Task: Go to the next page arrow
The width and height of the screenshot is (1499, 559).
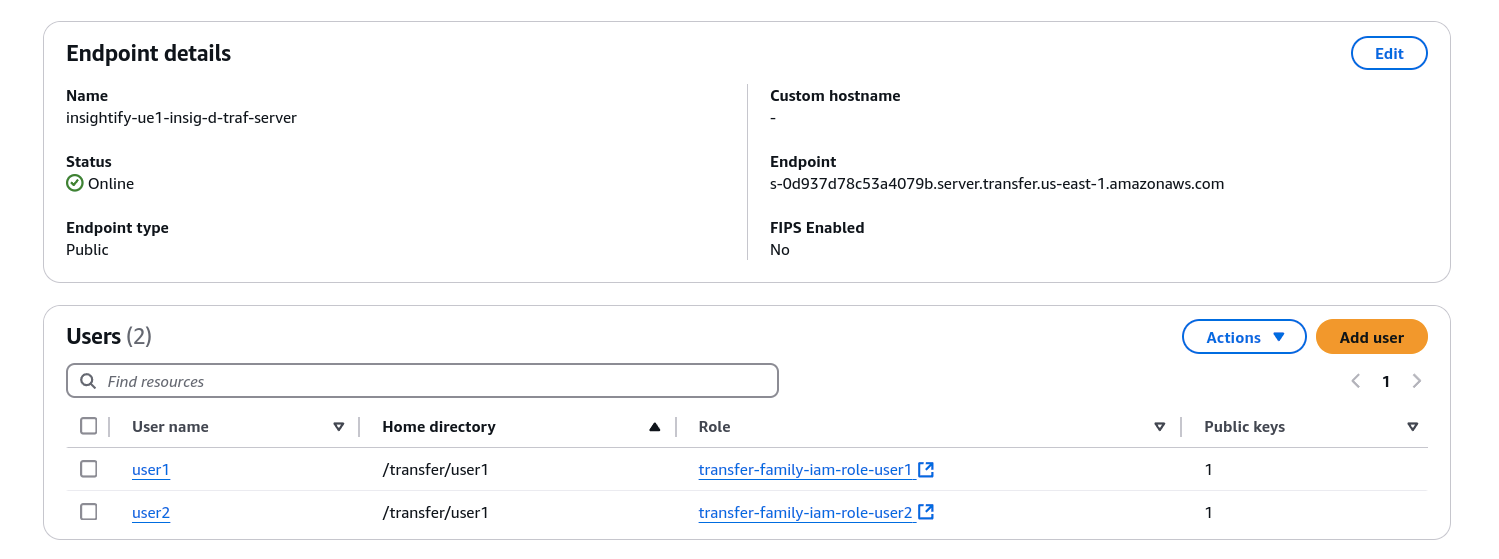Action: tap(1416, 381)
